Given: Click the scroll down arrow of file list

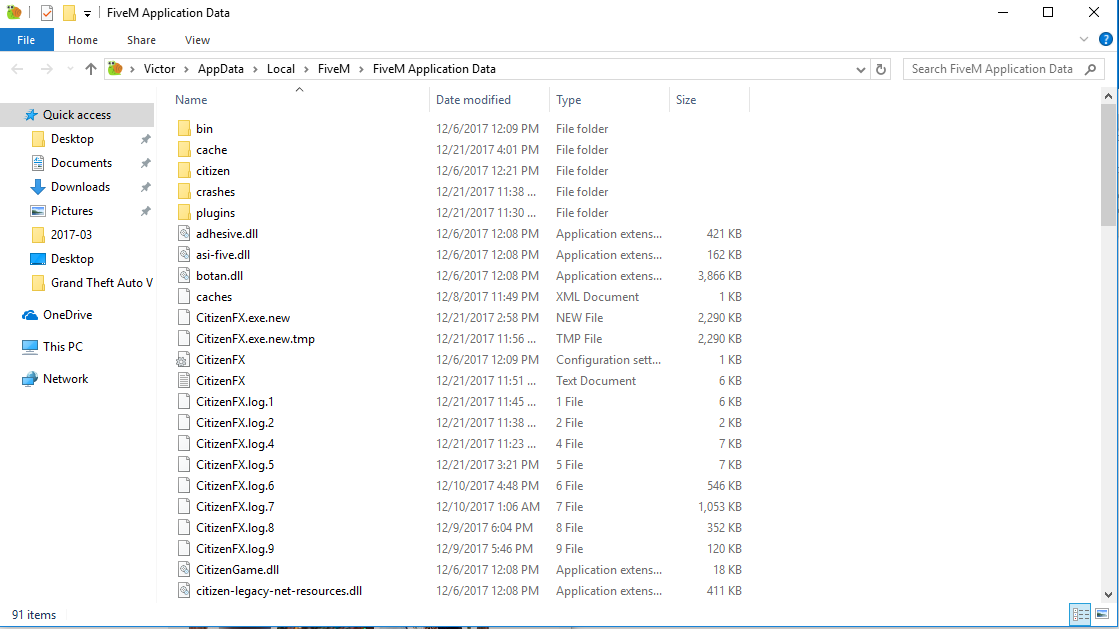Looking at the screenshot, I should click(1108, 595).
